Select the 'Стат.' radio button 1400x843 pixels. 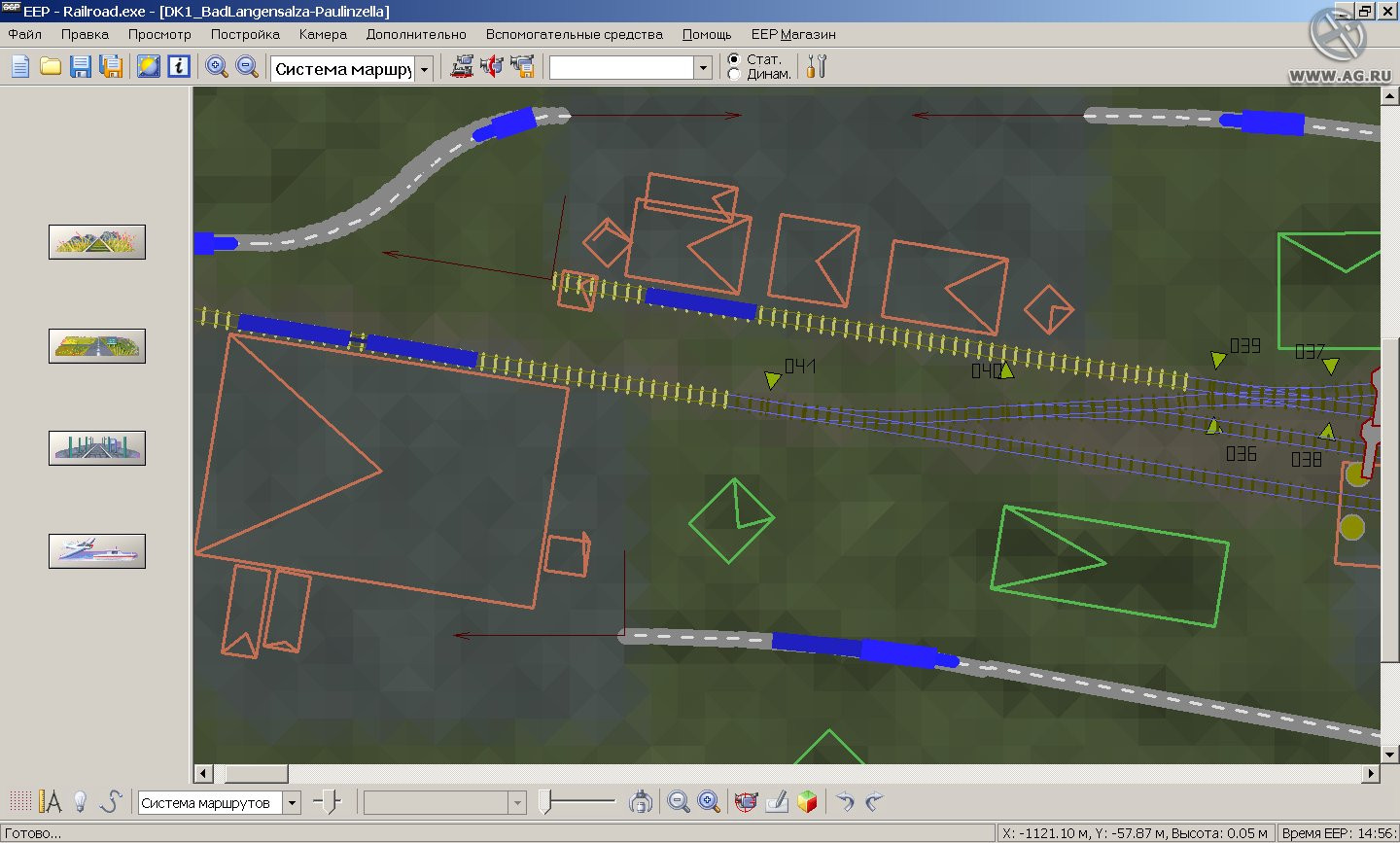pos(734,59)
